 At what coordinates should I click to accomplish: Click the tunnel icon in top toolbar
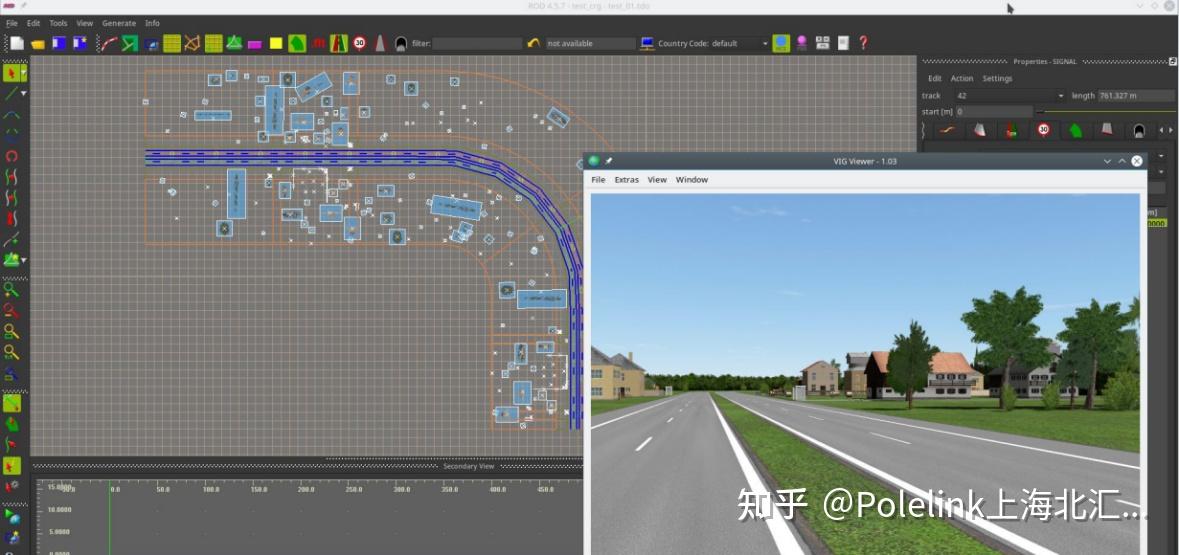(402, 44)
